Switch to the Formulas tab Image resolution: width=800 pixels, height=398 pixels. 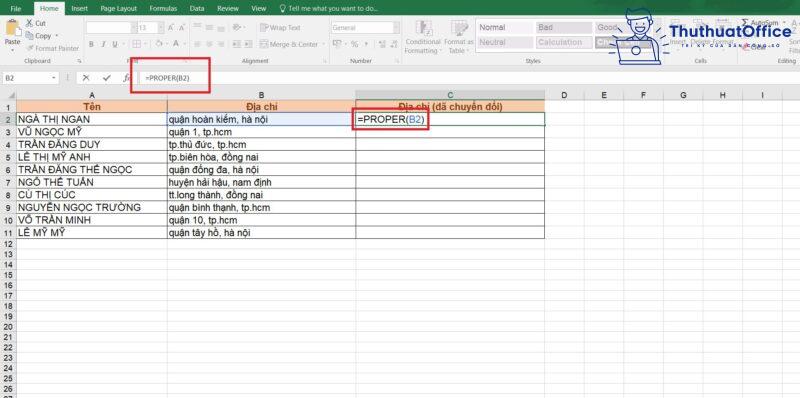[163, 9]
